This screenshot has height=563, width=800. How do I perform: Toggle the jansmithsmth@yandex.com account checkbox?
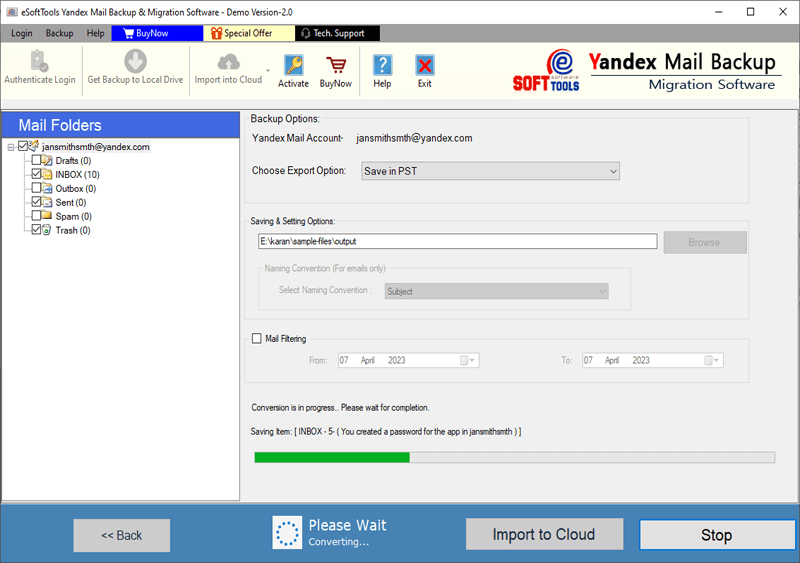[x=23, y=146]
